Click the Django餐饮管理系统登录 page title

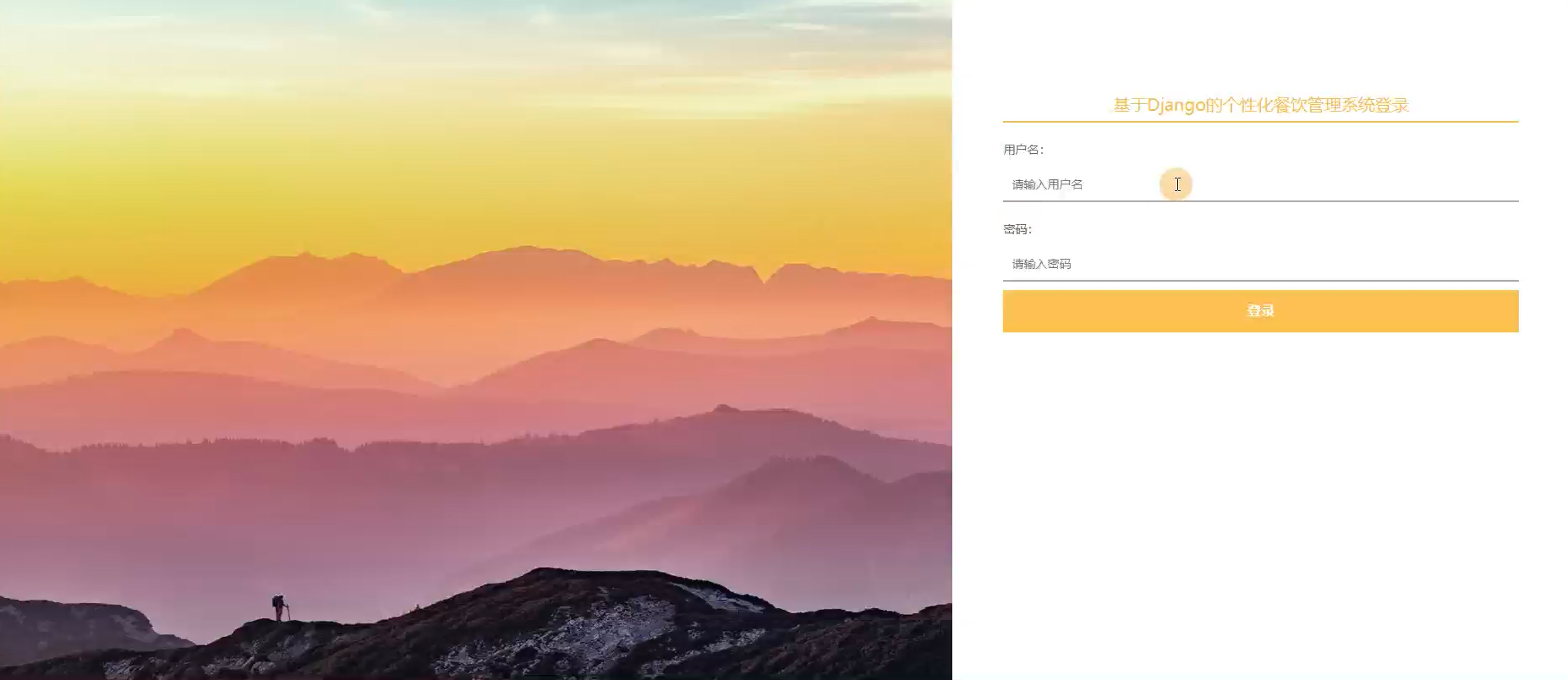click(x=1260, y=106)
